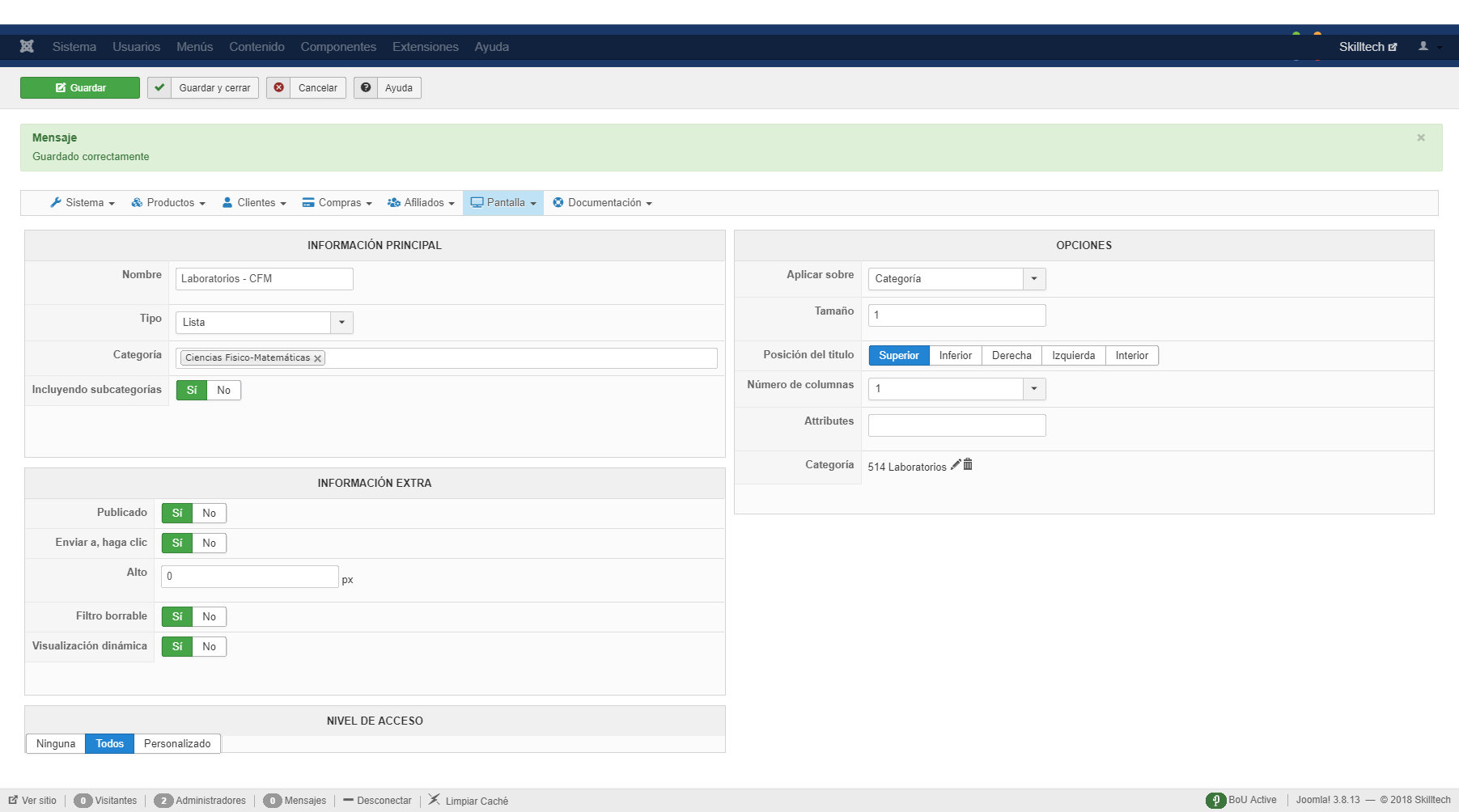The width and height of the screenshot is (1459, 812).
Task: Open the Skilltech site link
Action: tap(1368, 46)
